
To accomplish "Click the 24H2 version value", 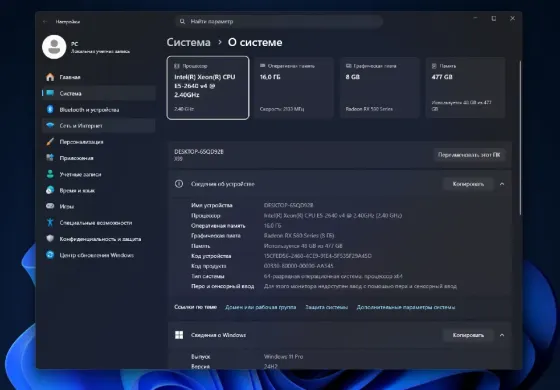I will [270, 366].
